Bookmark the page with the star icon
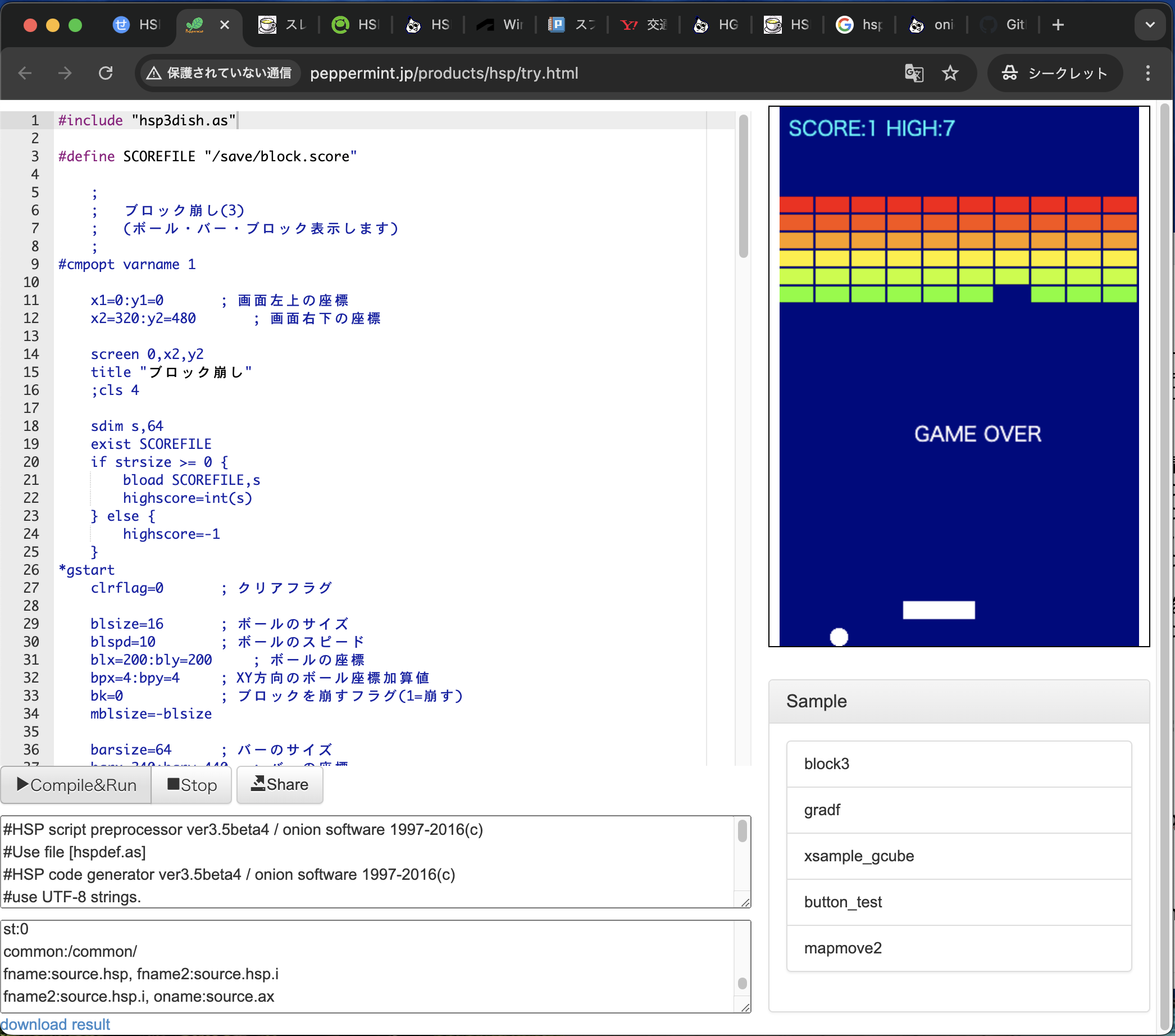1175x1036 pixels. 950,73
